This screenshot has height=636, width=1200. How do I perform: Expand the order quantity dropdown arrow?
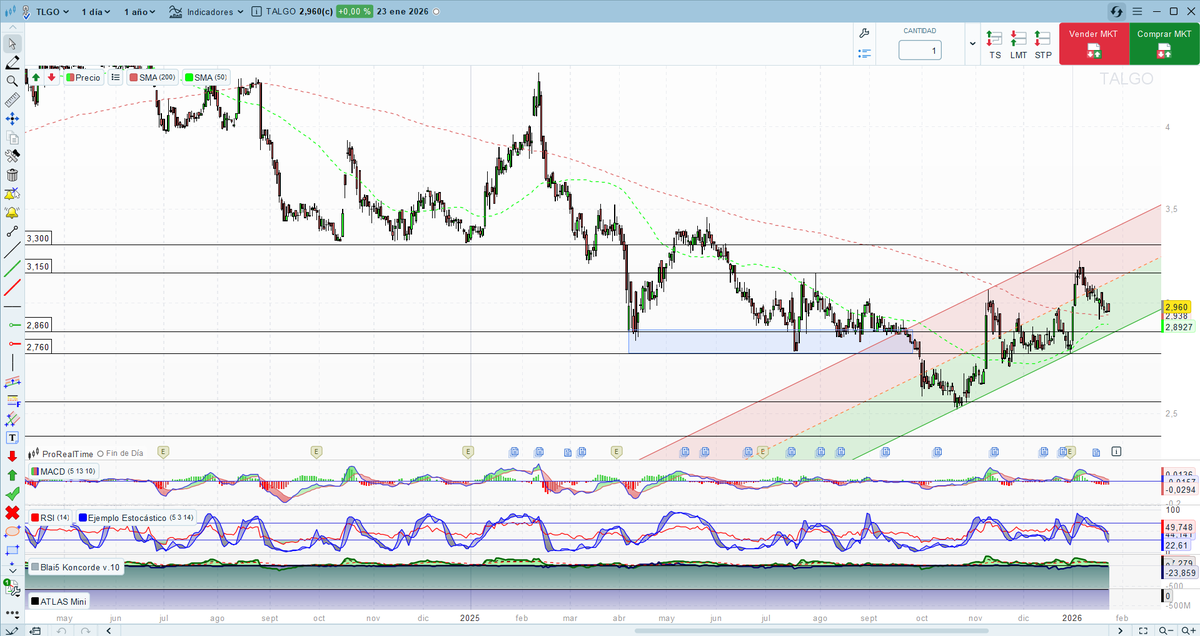click(x=972, y=45)
